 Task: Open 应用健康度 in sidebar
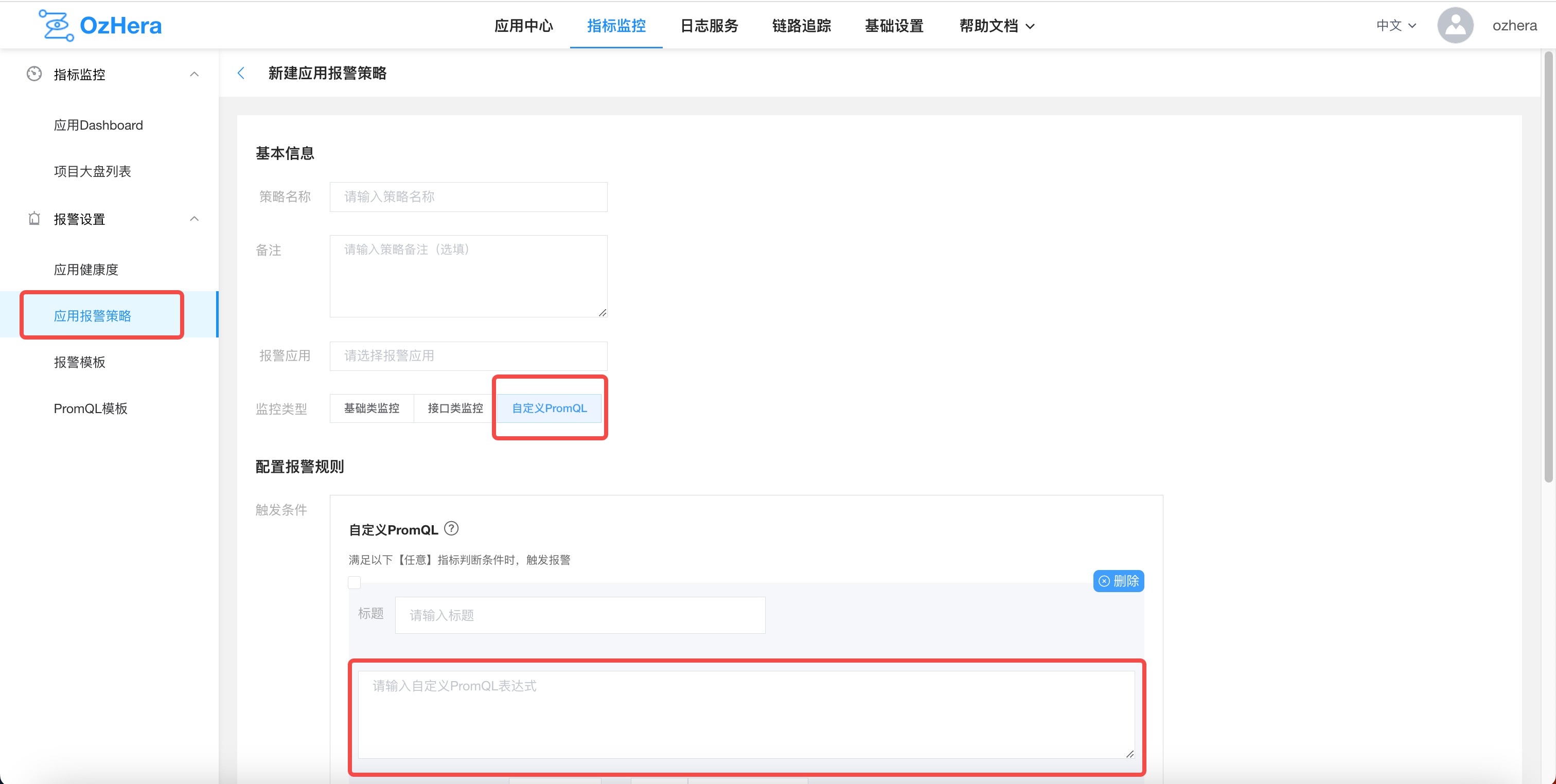tap(86, 270)
